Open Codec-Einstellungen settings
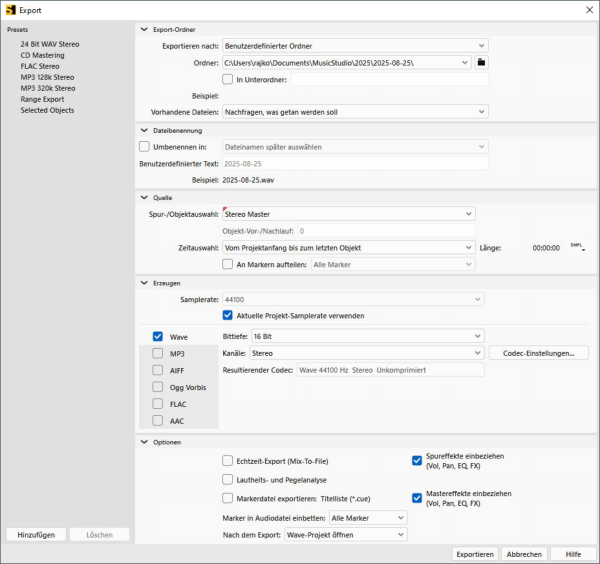The width and height of the screenshot is (600, 564). (x=538, y=352)
